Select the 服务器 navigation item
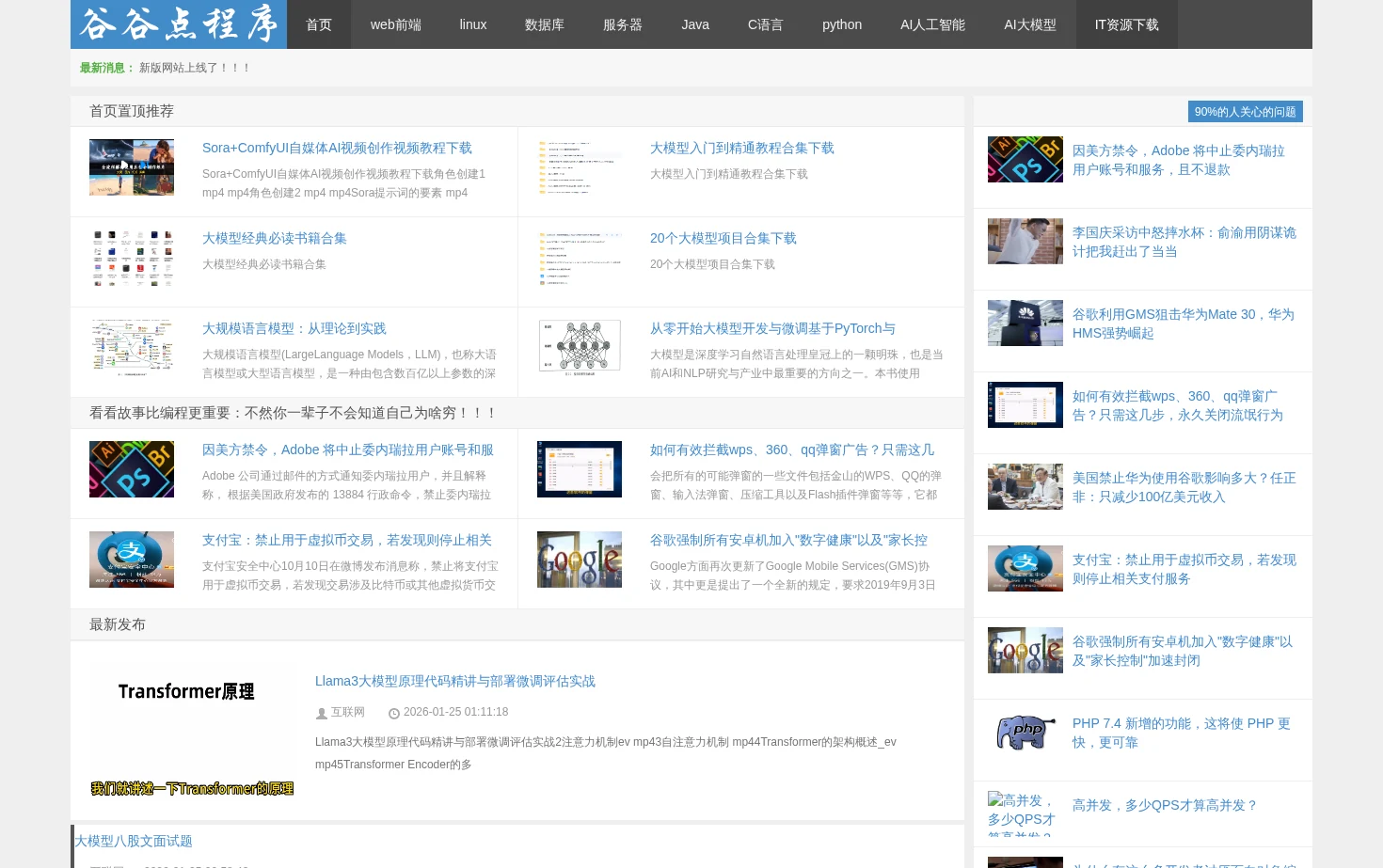Viewport: 1383px width, 868px height. coord(623,24)
